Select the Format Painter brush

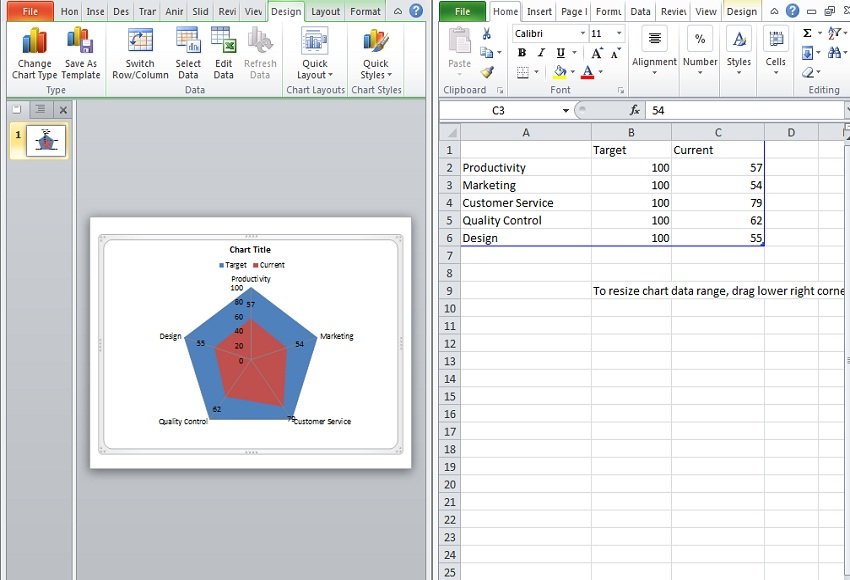[x=486, y=72]
